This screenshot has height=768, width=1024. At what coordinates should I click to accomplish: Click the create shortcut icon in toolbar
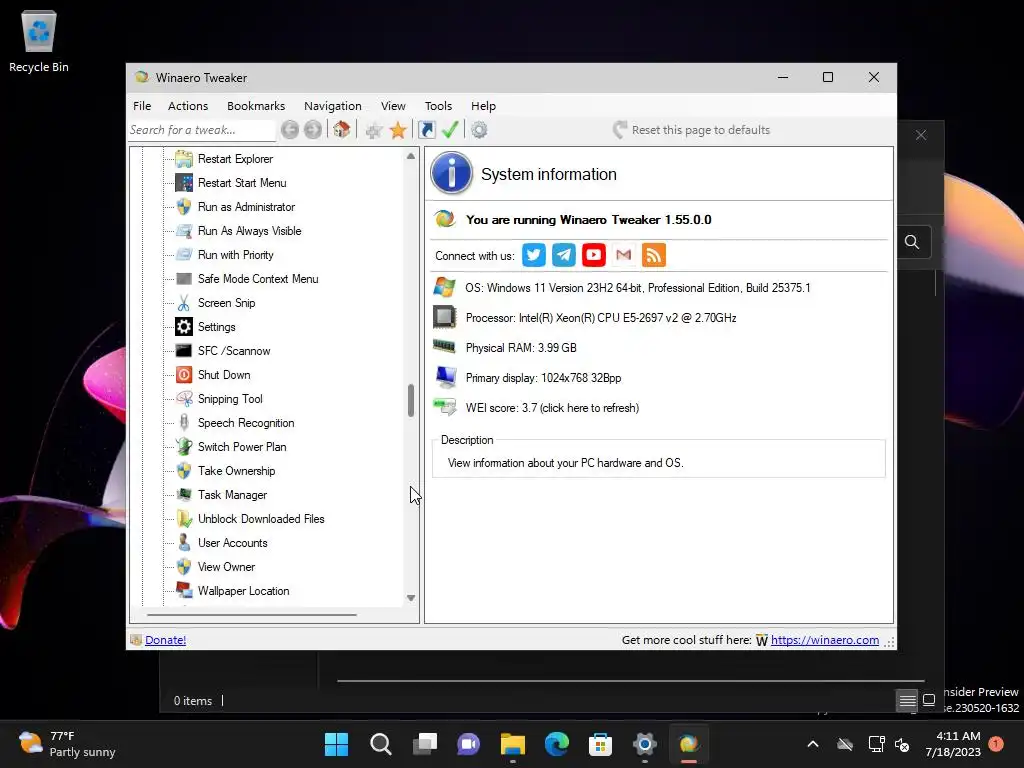click(426, 129)
